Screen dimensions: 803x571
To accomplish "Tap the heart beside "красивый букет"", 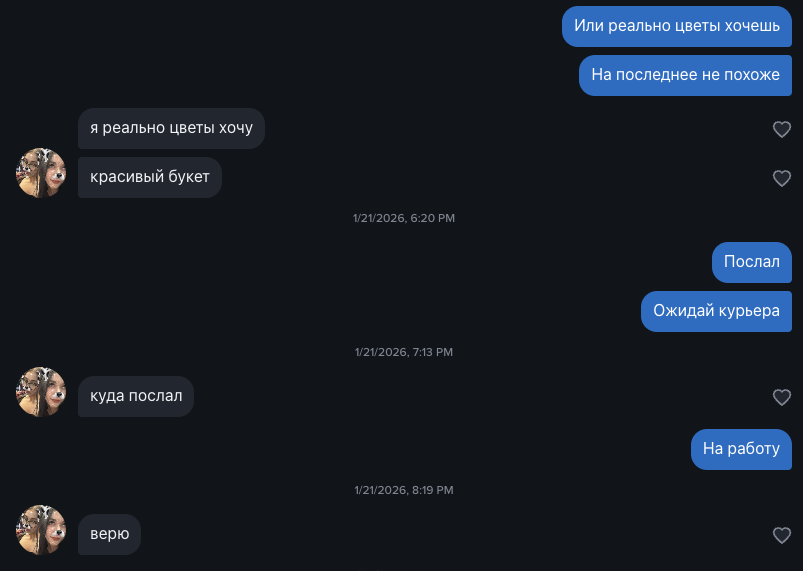I will click(x=782, y=178).
